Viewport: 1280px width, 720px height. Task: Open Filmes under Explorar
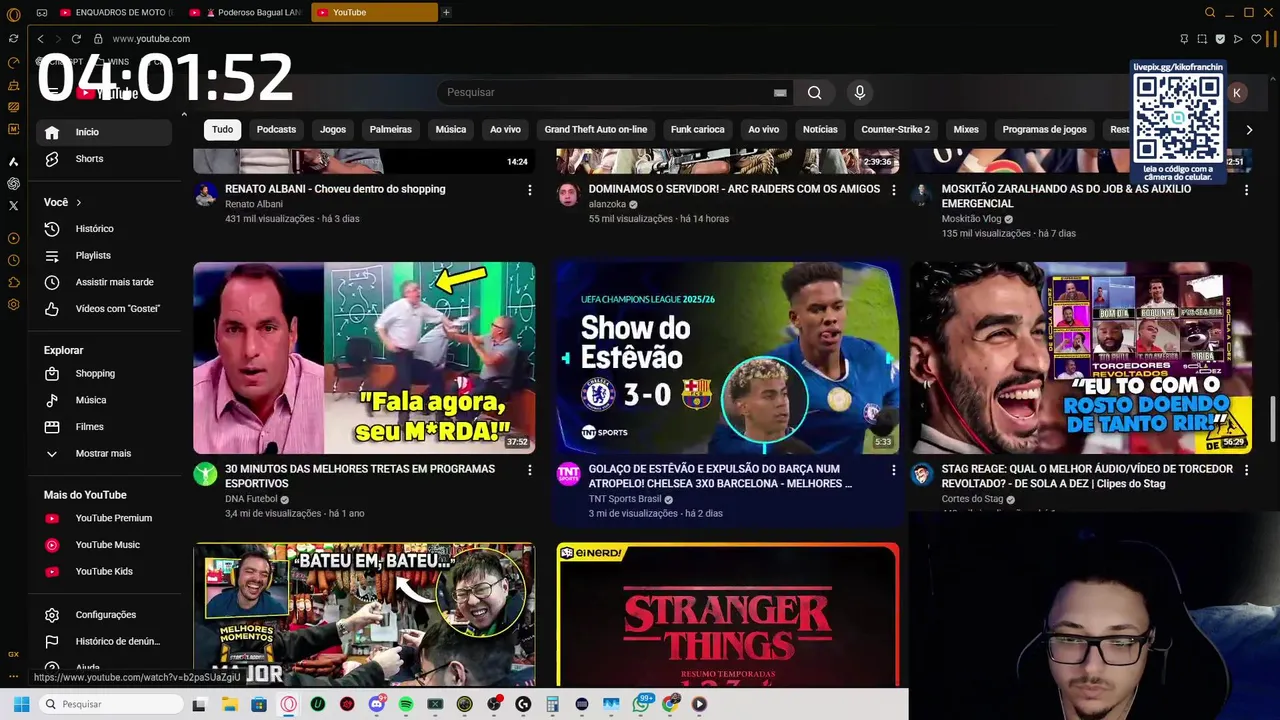coord(106,427)
